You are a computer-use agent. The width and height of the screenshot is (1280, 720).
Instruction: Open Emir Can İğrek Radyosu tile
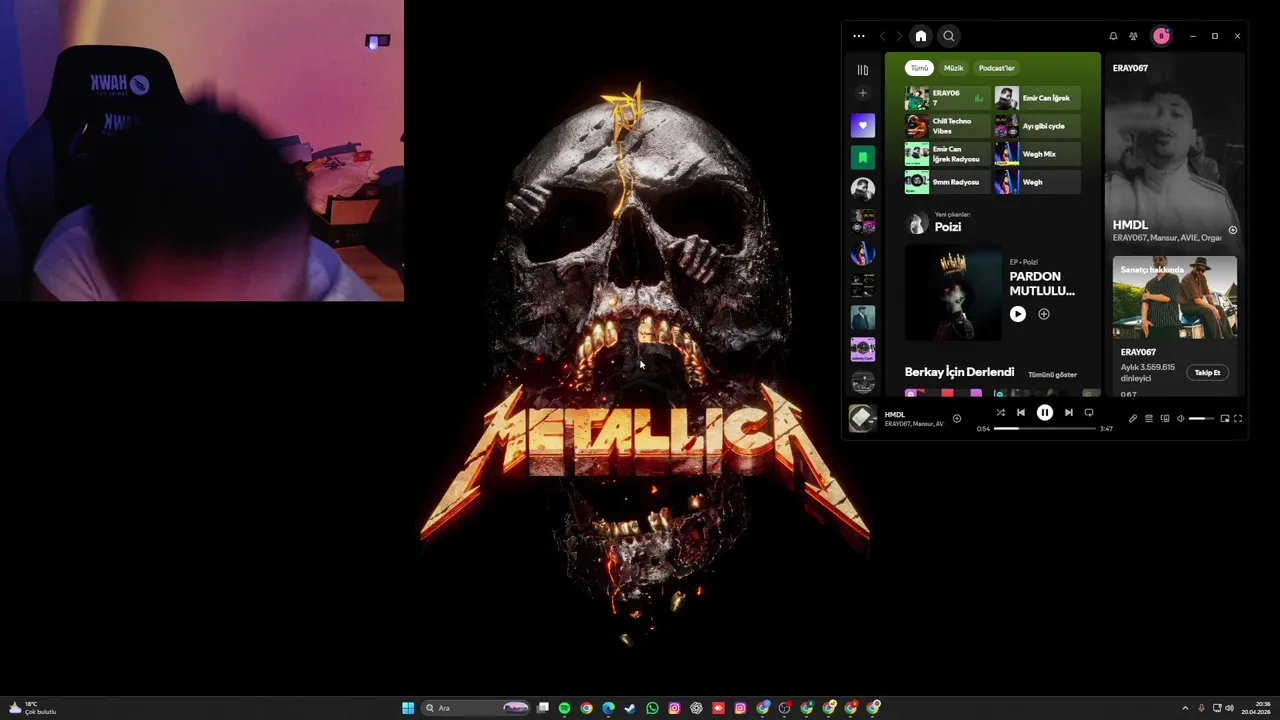[947, 154]
